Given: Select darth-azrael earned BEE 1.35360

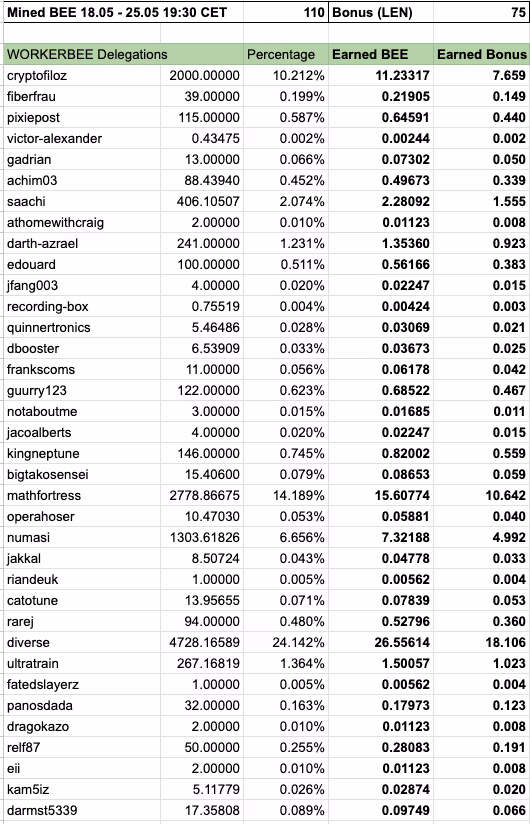Looking at the screenshot, I should (x=381, y=244).
